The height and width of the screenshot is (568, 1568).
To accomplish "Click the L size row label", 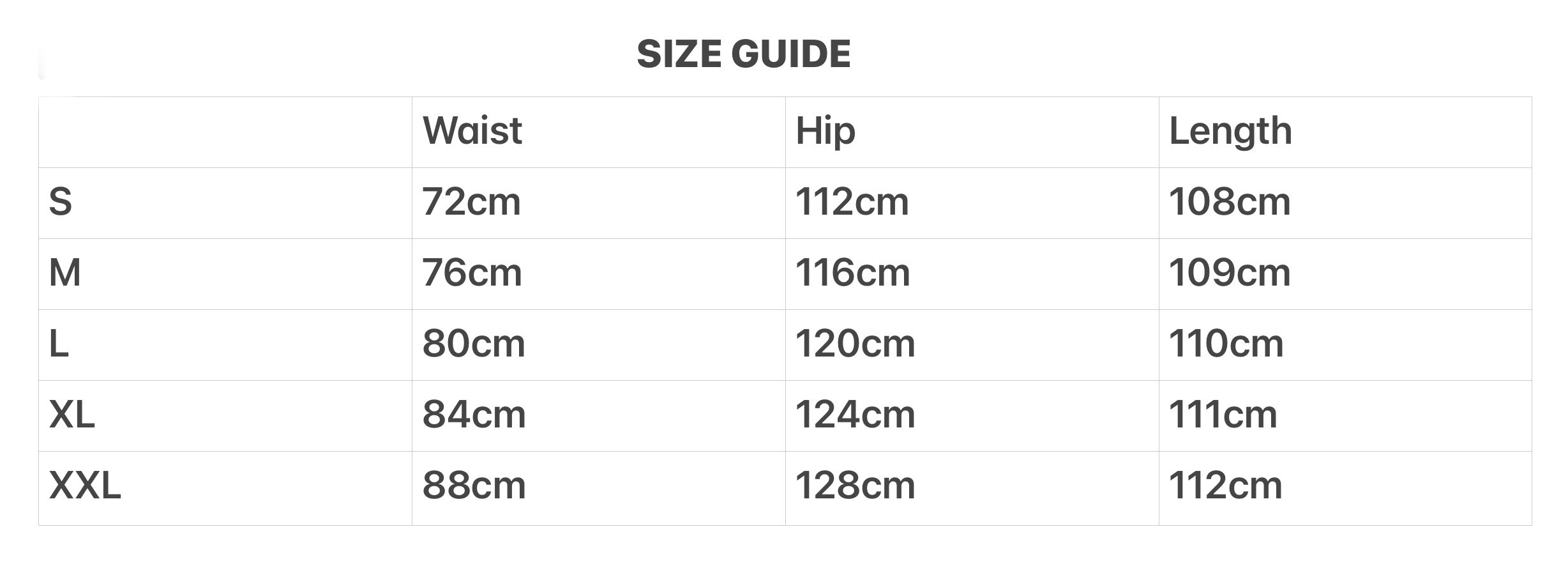I will 59,344.
